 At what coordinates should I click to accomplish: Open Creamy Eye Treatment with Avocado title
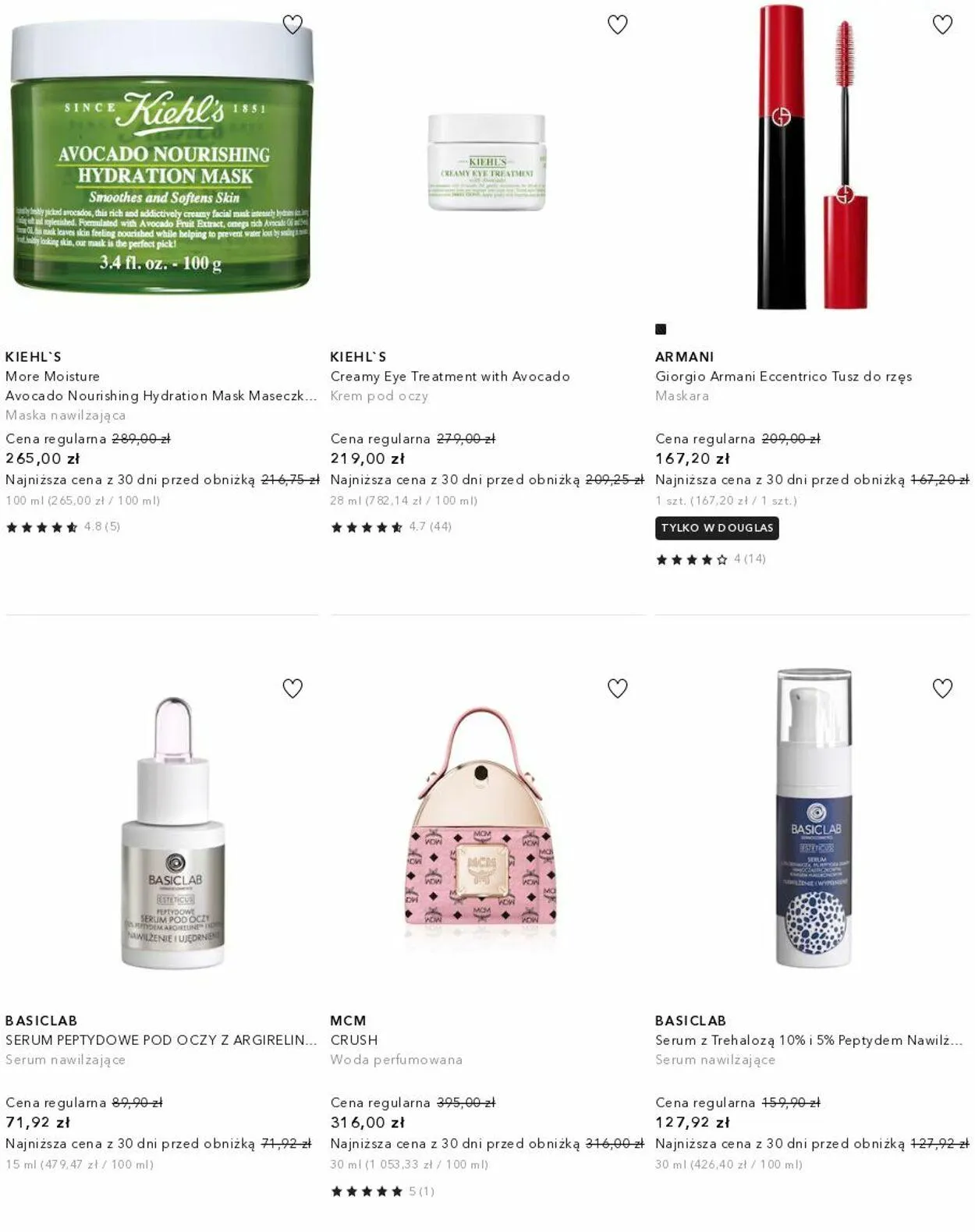[x=450, y=376]
